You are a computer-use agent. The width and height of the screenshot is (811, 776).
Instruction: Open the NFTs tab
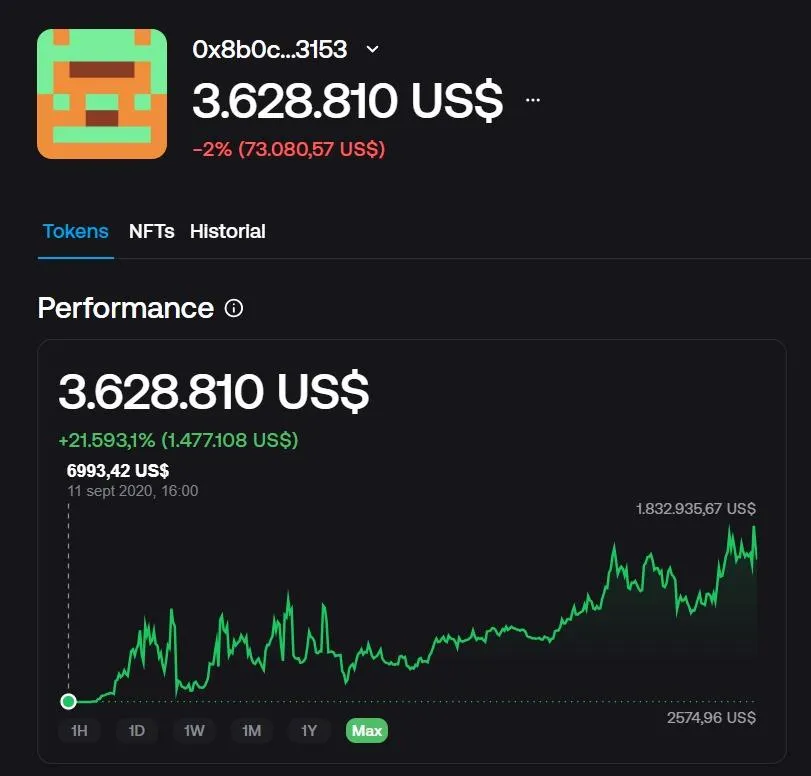152,231
